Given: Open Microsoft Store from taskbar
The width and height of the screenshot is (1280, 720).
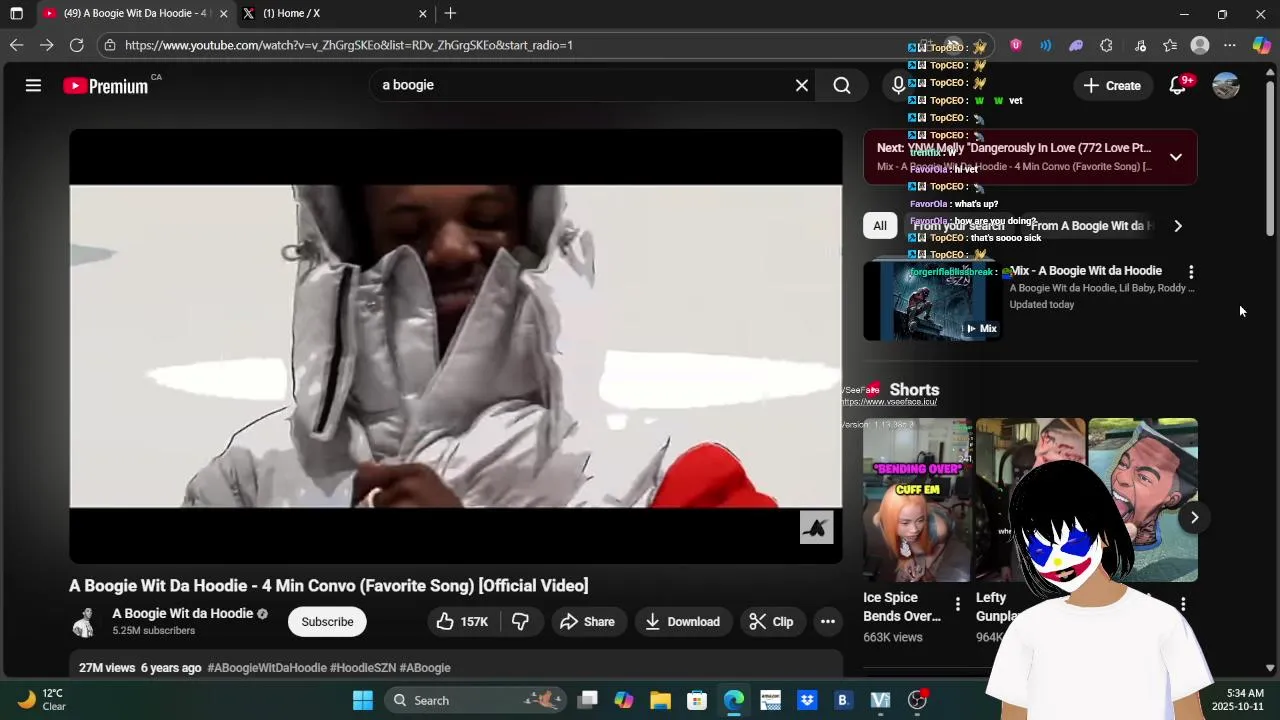Looking at the screenshot, I should coord(697,700).
